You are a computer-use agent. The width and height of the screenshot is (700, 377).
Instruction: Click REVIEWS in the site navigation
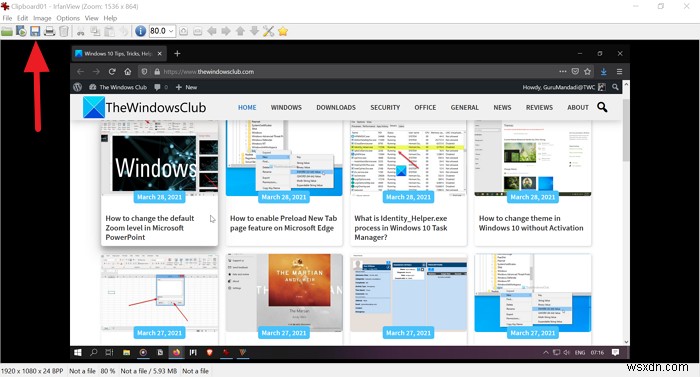click(539, 107)
